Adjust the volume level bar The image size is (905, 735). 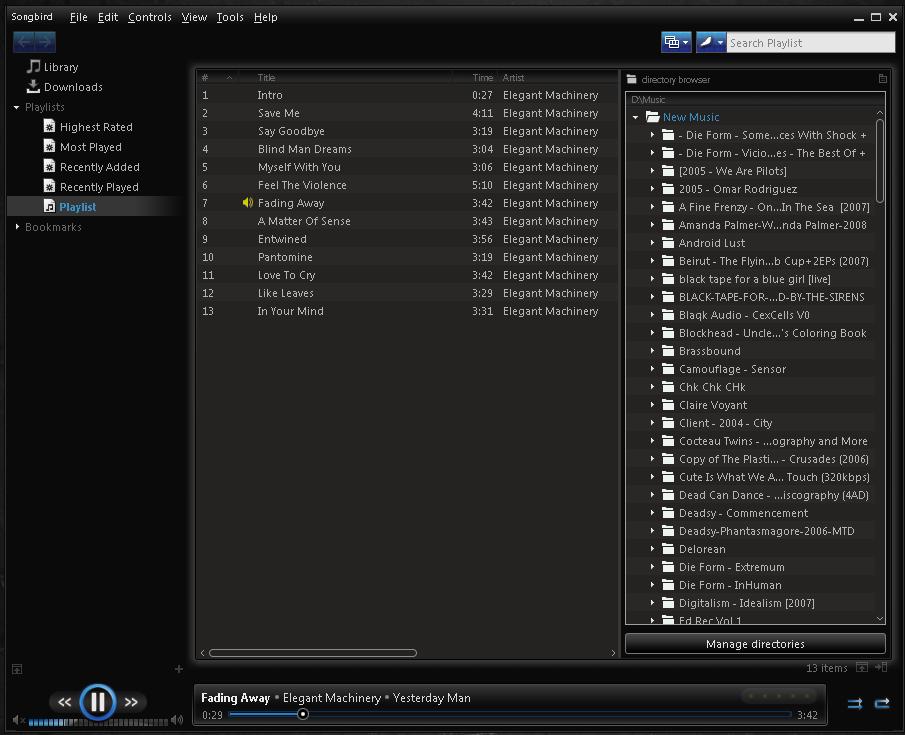(x=98, y=721)
